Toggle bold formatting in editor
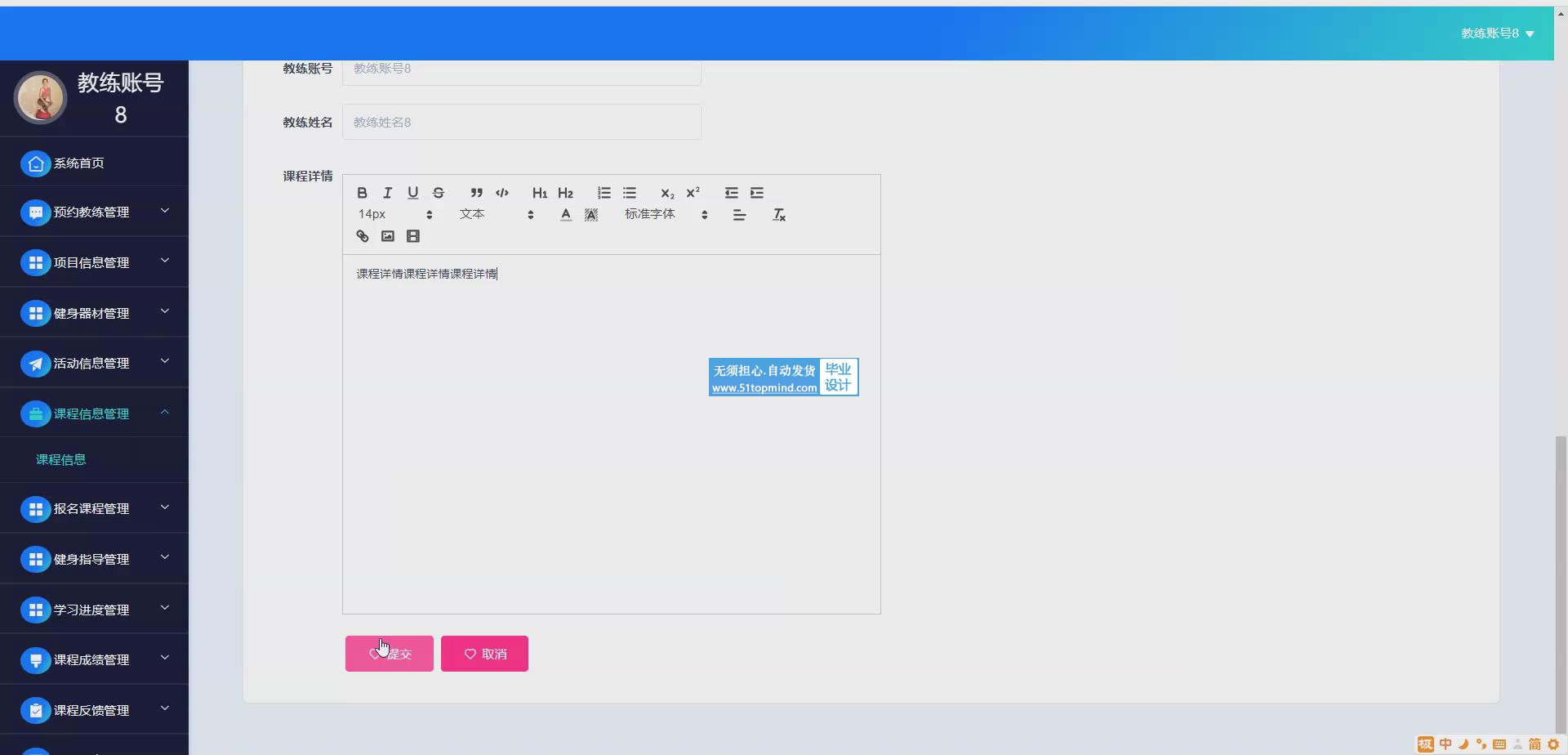 point(362,193)
